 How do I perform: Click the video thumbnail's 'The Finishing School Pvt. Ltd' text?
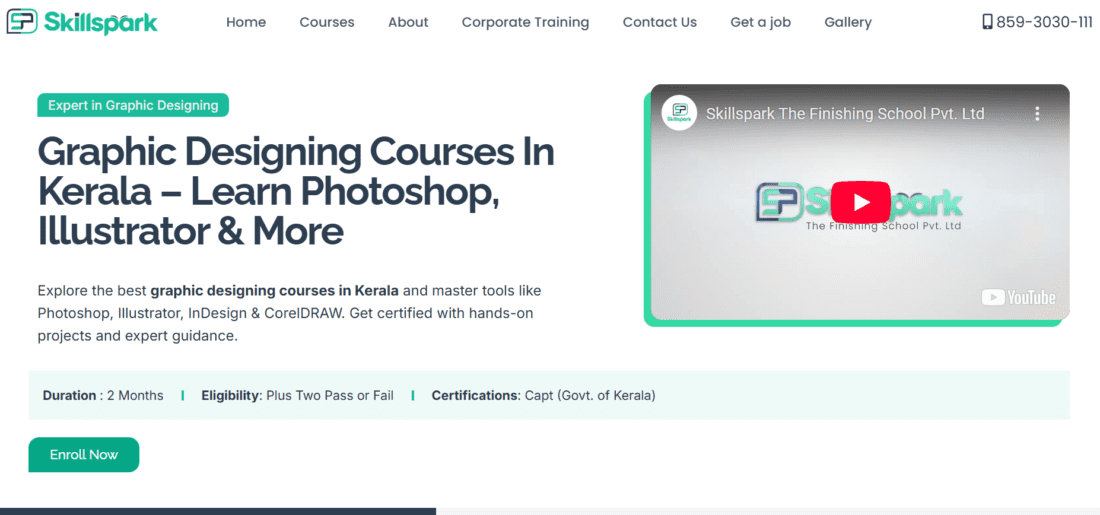(x=883, y=227)
